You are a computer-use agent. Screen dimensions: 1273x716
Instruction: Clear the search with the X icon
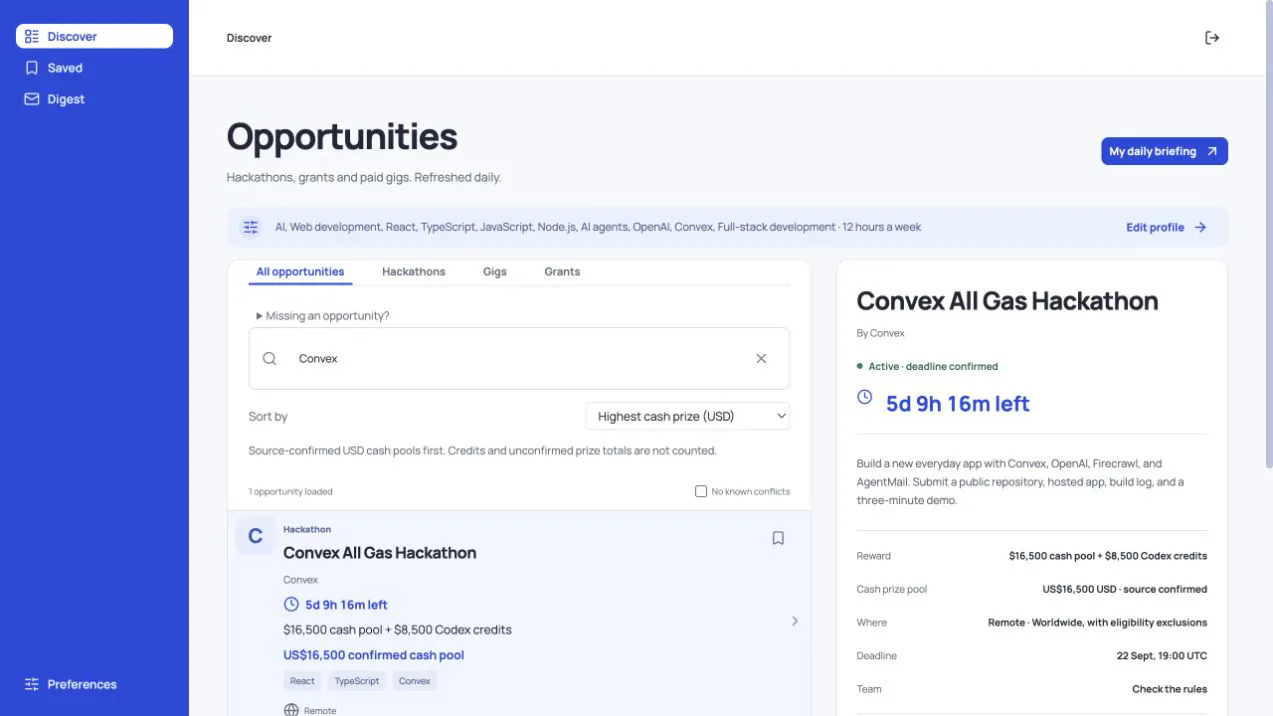[x=761, y=358]
